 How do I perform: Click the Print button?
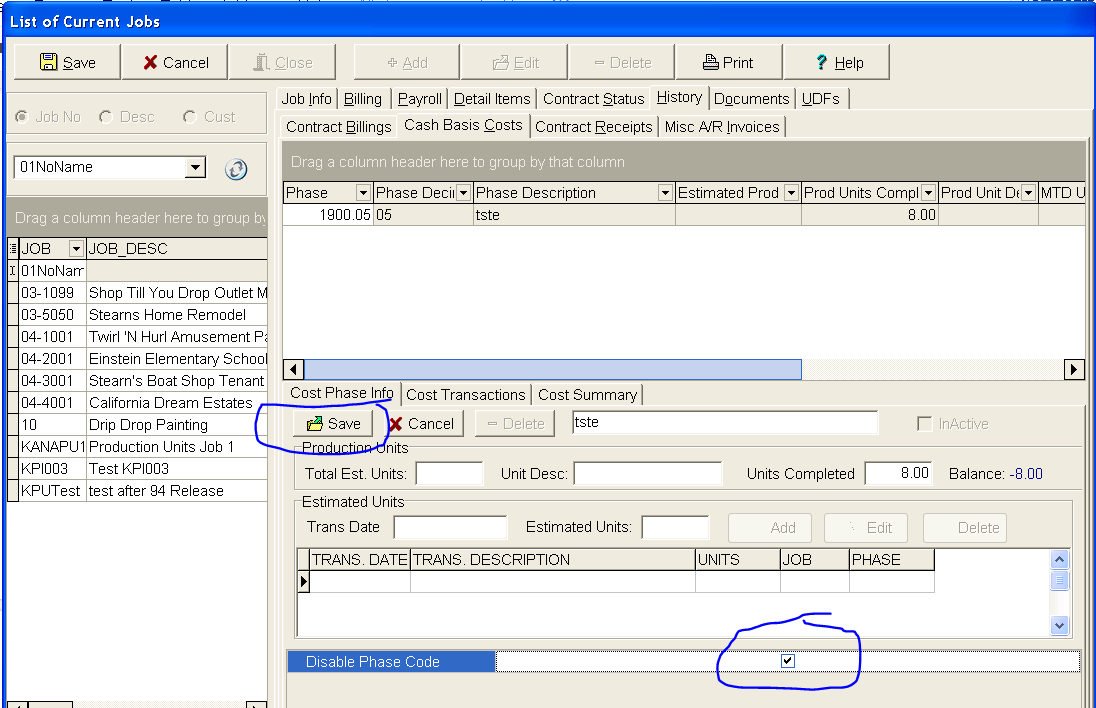coord(728,62)
